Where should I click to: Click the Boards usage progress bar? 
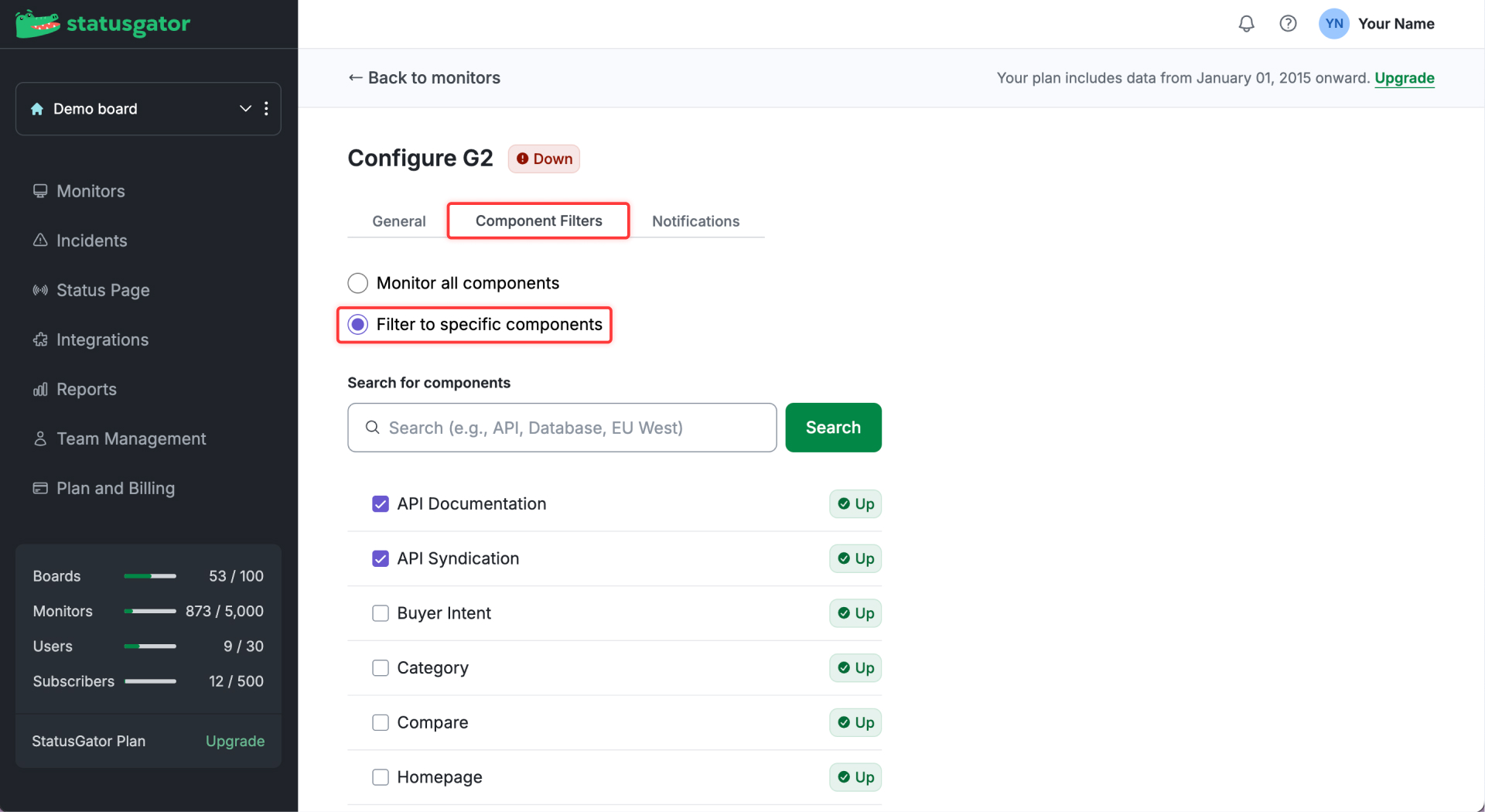[150, 576]
